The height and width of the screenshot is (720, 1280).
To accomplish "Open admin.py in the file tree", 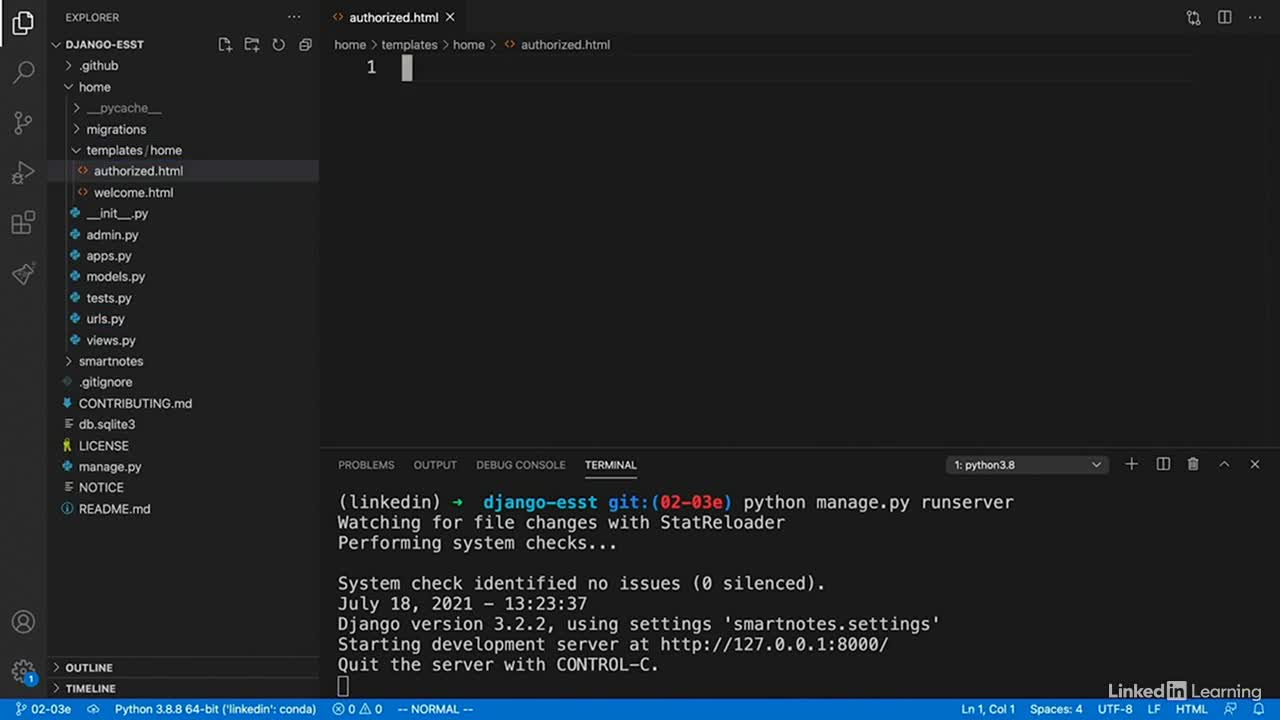I will 112,235.
